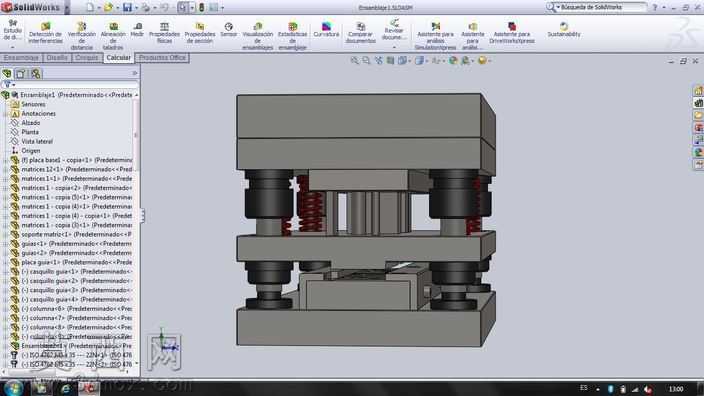This screenshot has width=704, height=396.
Task: Switch to the Productos Office tab
Action: [162, 57]
